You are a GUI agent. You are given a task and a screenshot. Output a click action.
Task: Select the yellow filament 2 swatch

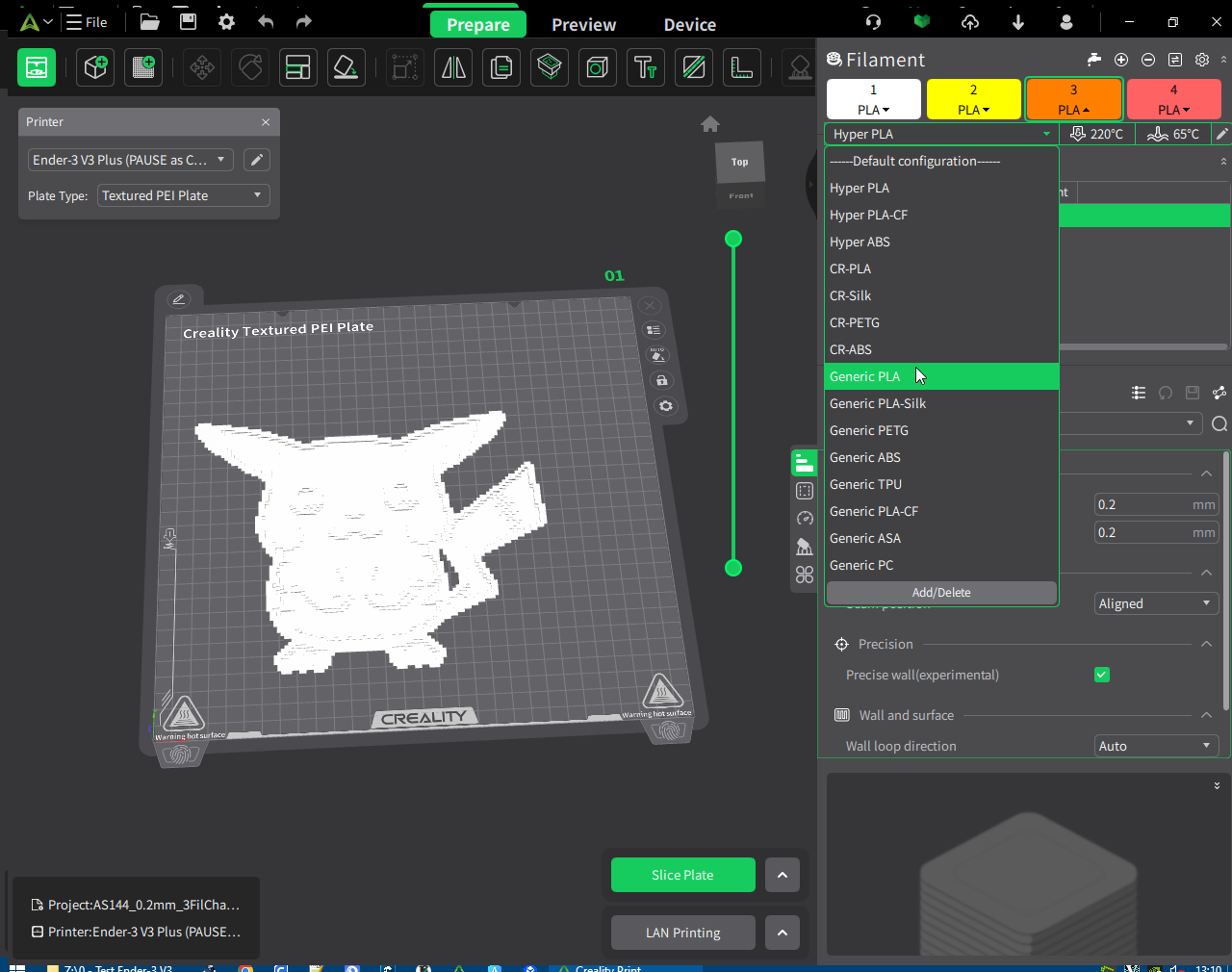pyautogui.click(x=973, y=98)
